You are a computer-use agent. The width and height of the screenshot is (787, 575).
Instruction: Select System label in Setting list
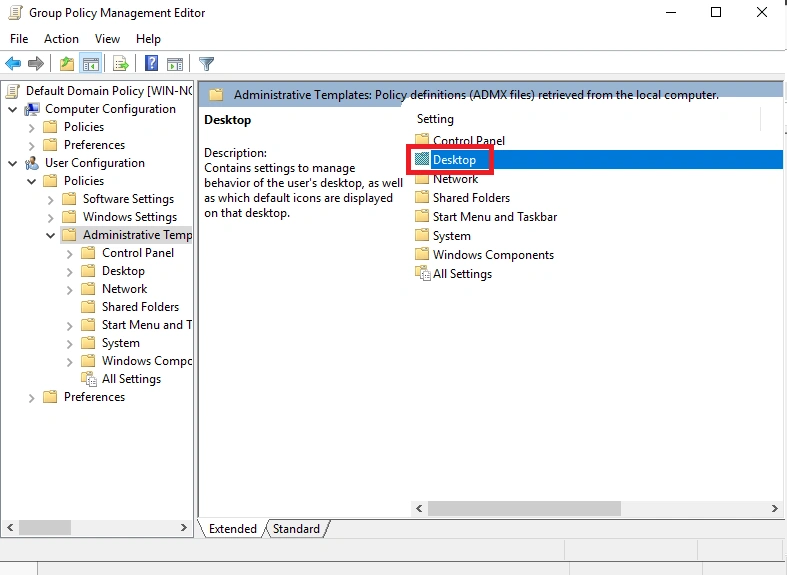click(452, 236)
